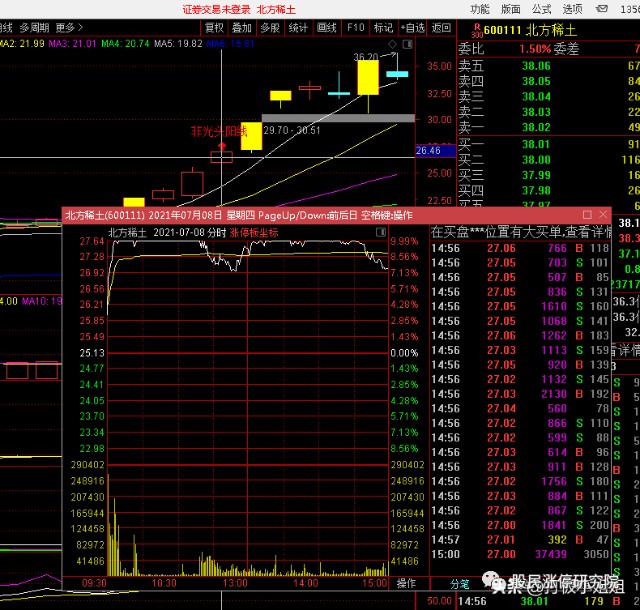Close the 北方稀土 分时 popup window
640x610 pixels.
[603, 215]
